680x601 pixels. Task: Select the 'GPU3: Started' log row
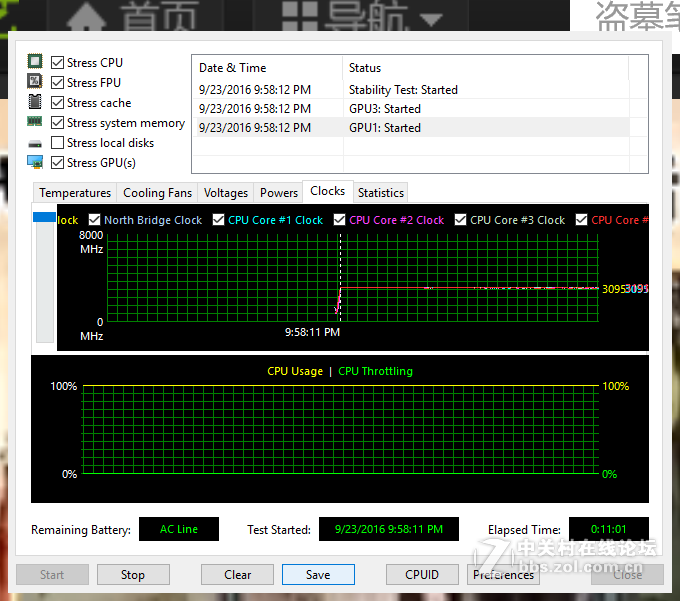coord(411,108)
